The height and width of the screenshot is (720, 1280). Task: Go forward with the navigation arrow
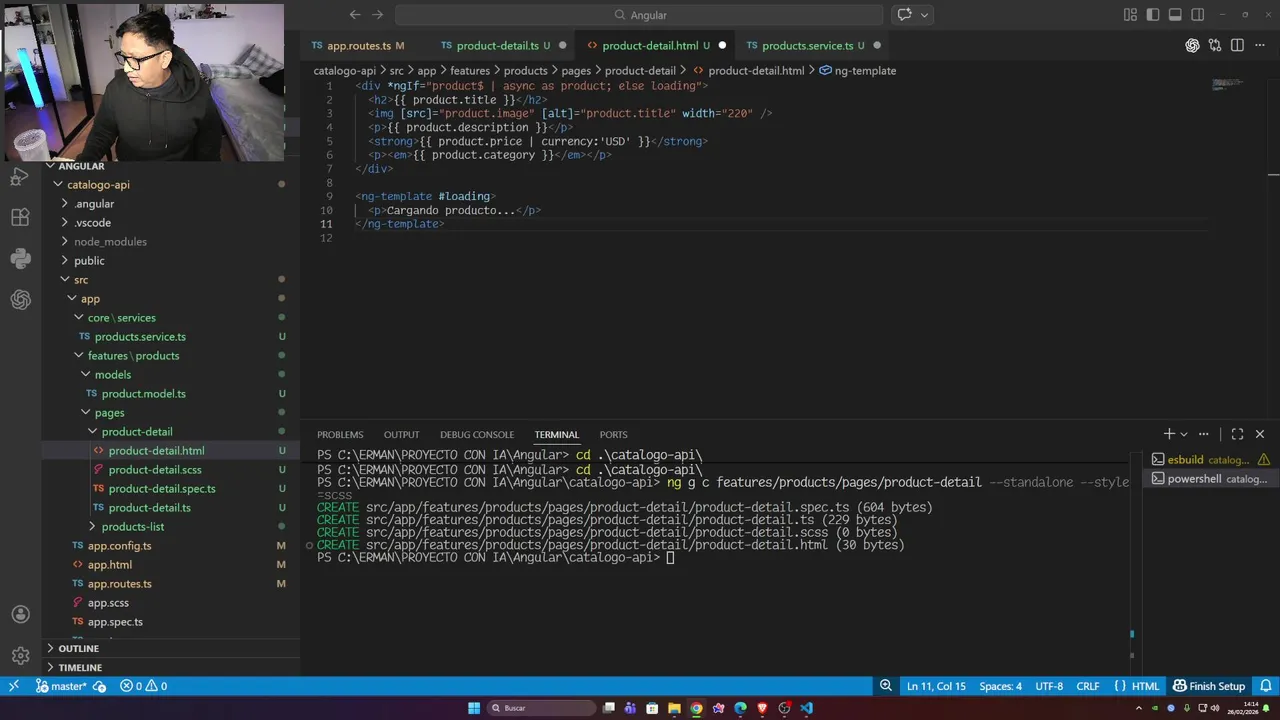(x=377, y=15)
